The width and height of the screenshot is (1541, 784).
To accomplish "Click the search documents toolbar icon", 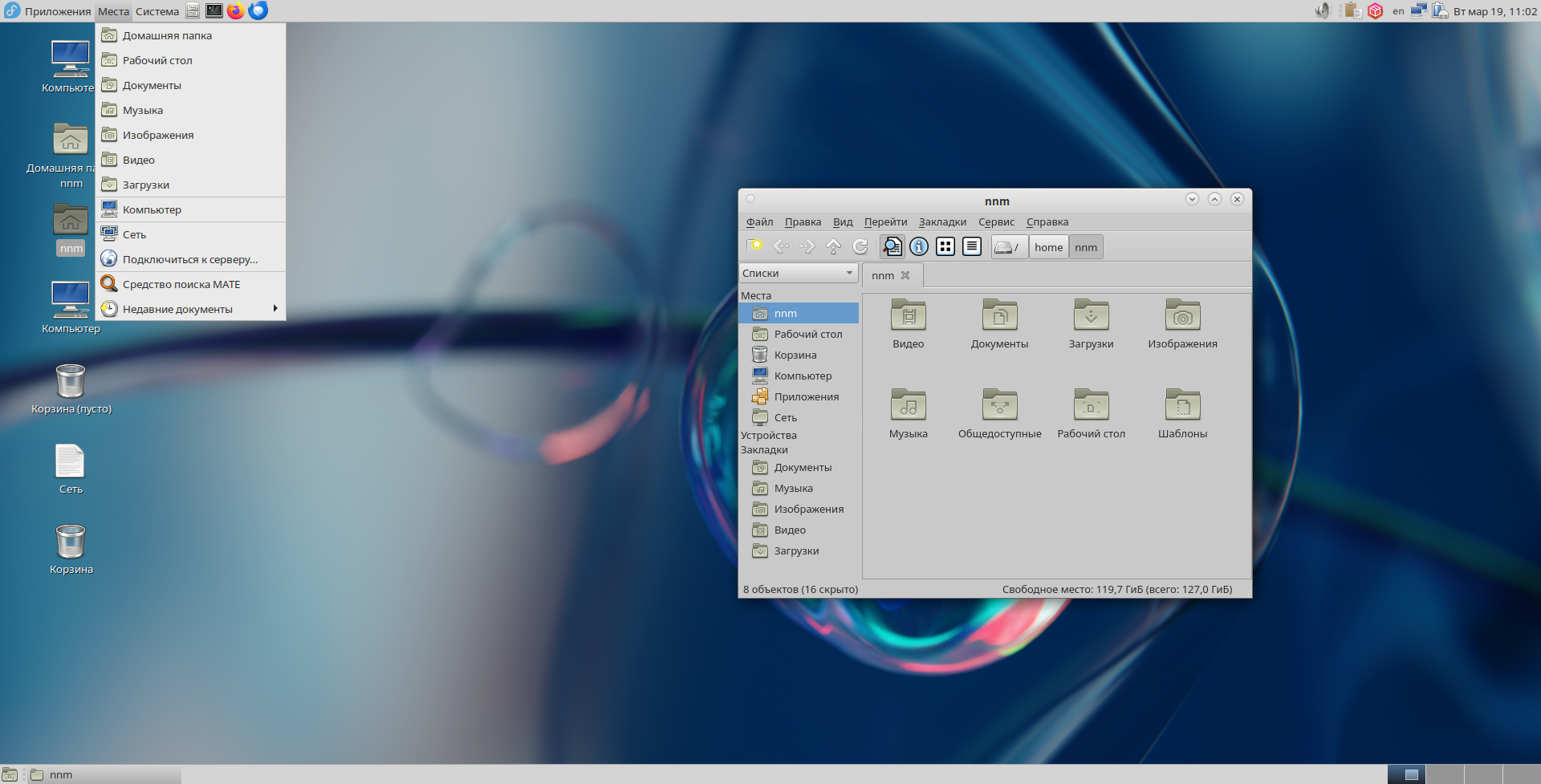I will point(892,247).
